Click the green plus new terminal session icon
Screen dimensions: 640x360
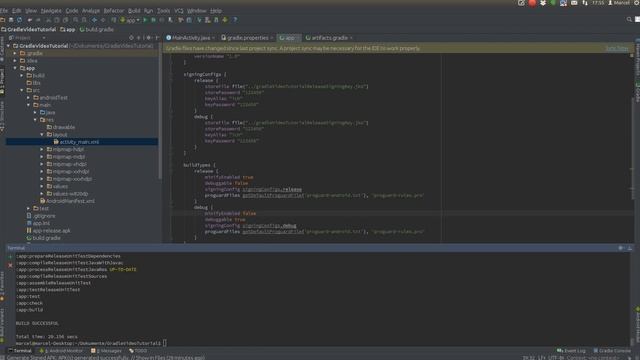click(11, 257)
